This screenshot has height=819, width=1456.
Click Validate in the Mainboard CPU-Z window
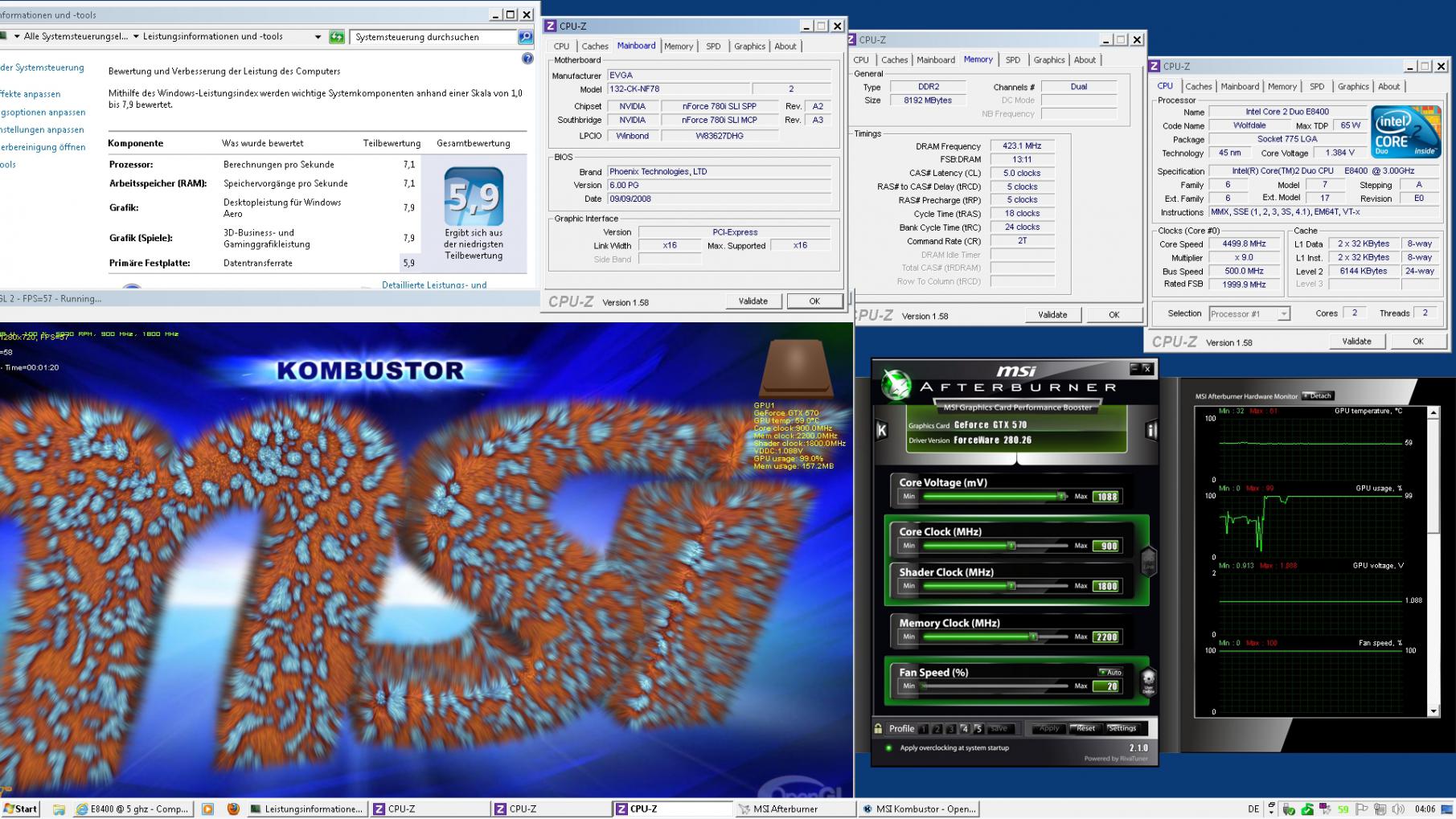[753, 301]
